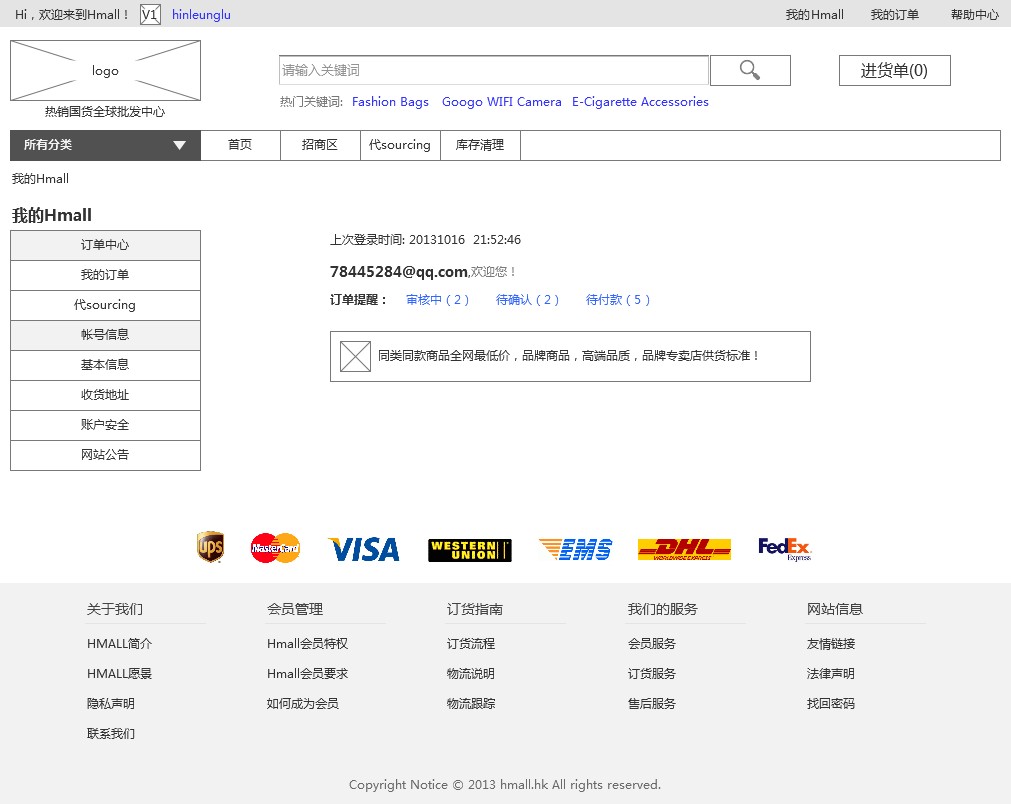Image resolution: width=1011 pixels, height=804 pixels.
Task: Click the MasterCard logo
Action: coord(275,548)
